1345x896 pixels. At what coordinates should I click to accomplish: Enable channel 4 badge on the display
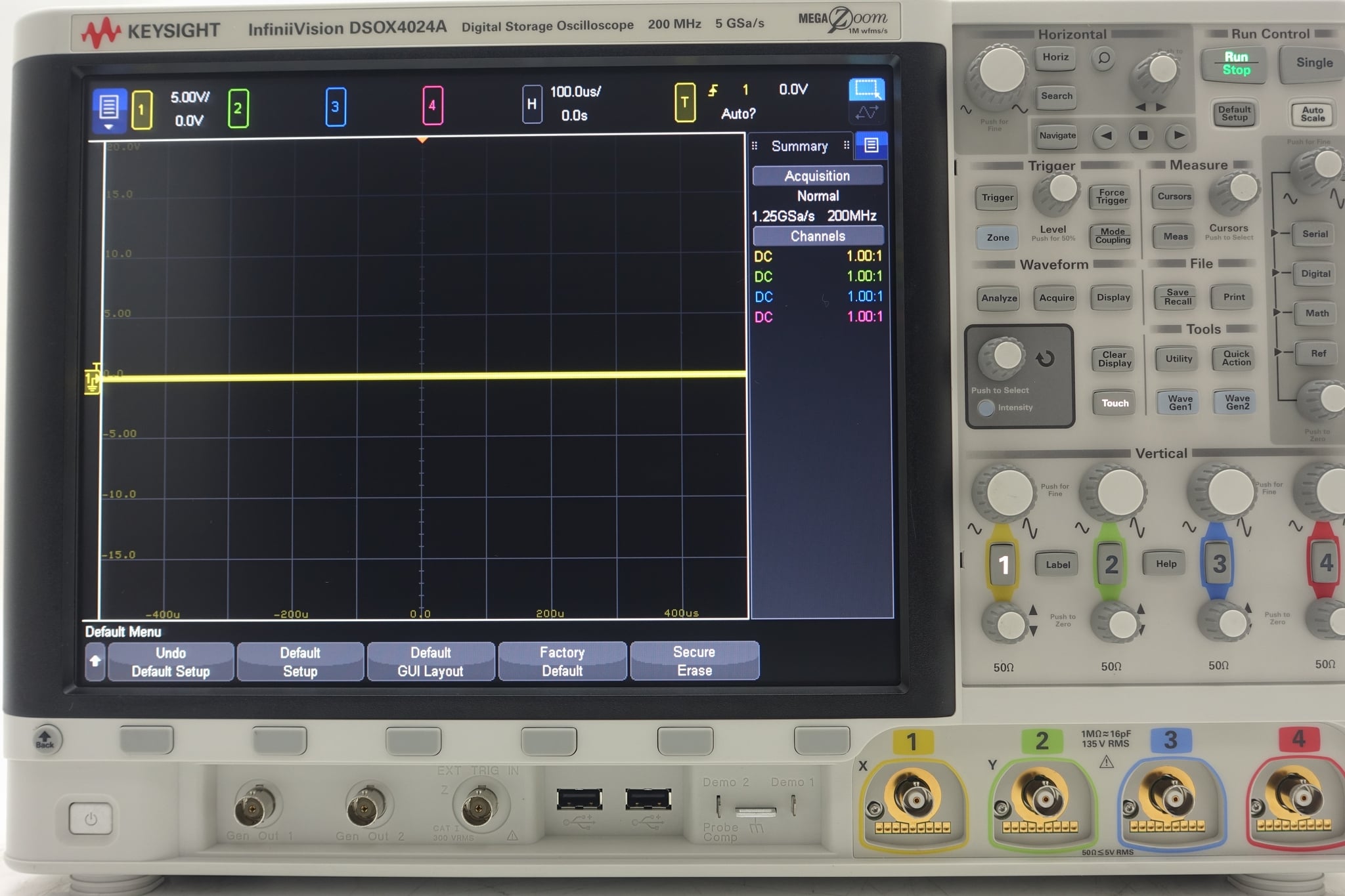432,105
